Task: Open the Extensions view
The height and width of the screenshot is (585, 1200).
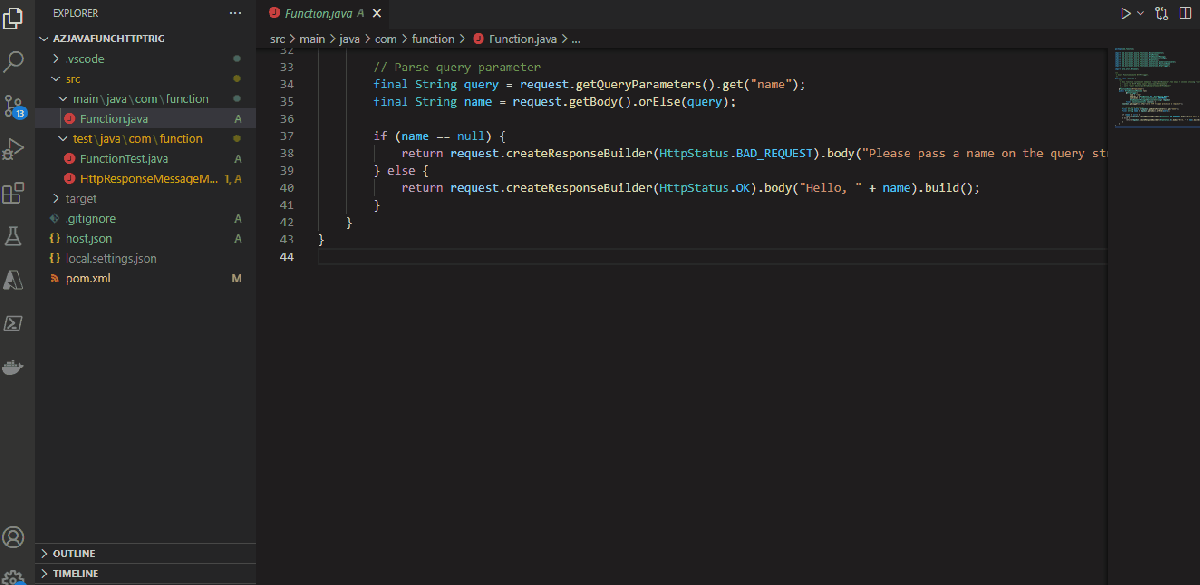Action: [x=14, y=193]
